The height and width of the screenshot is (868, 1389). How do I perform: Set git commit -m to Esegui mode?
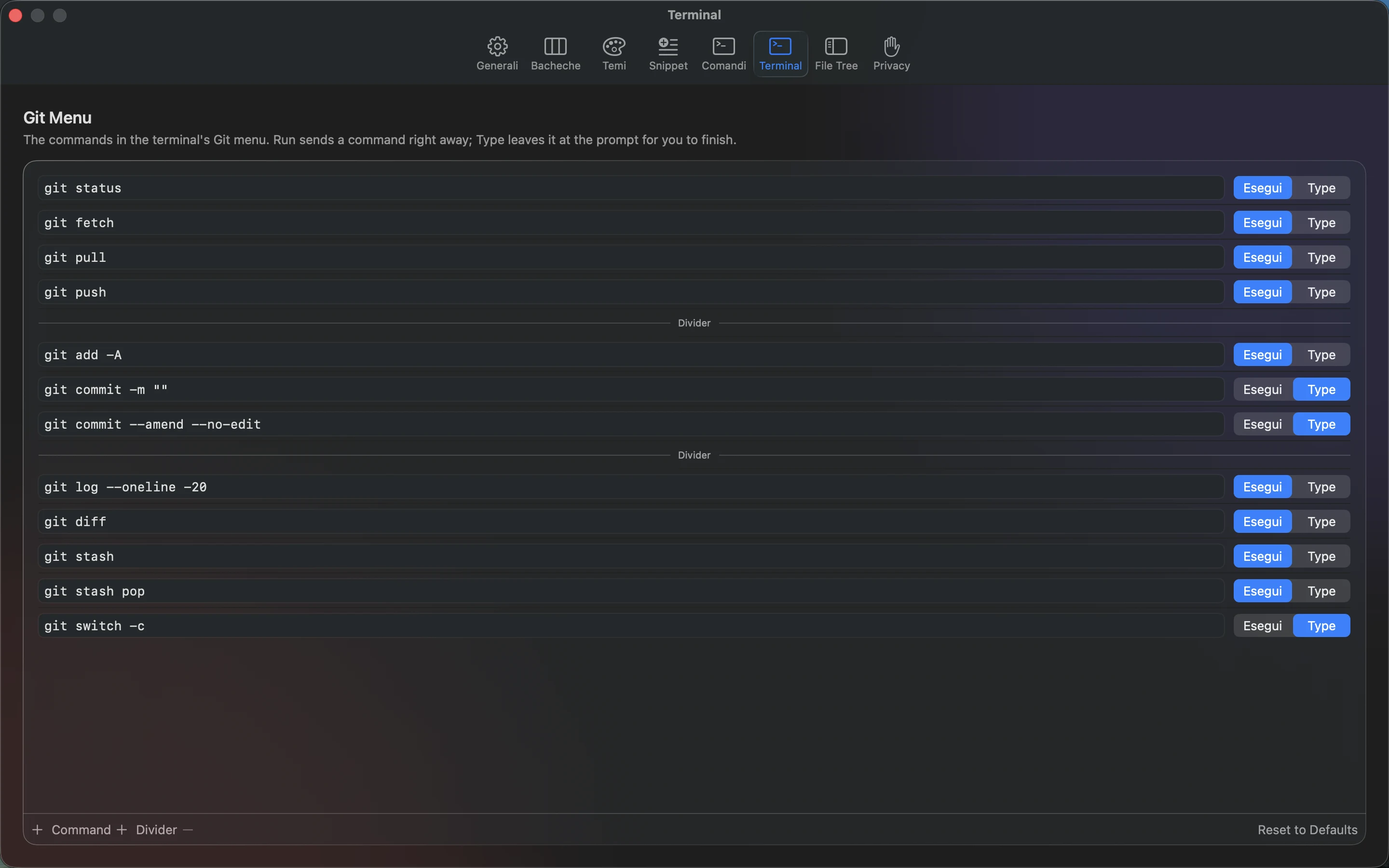pos(1262,389)
